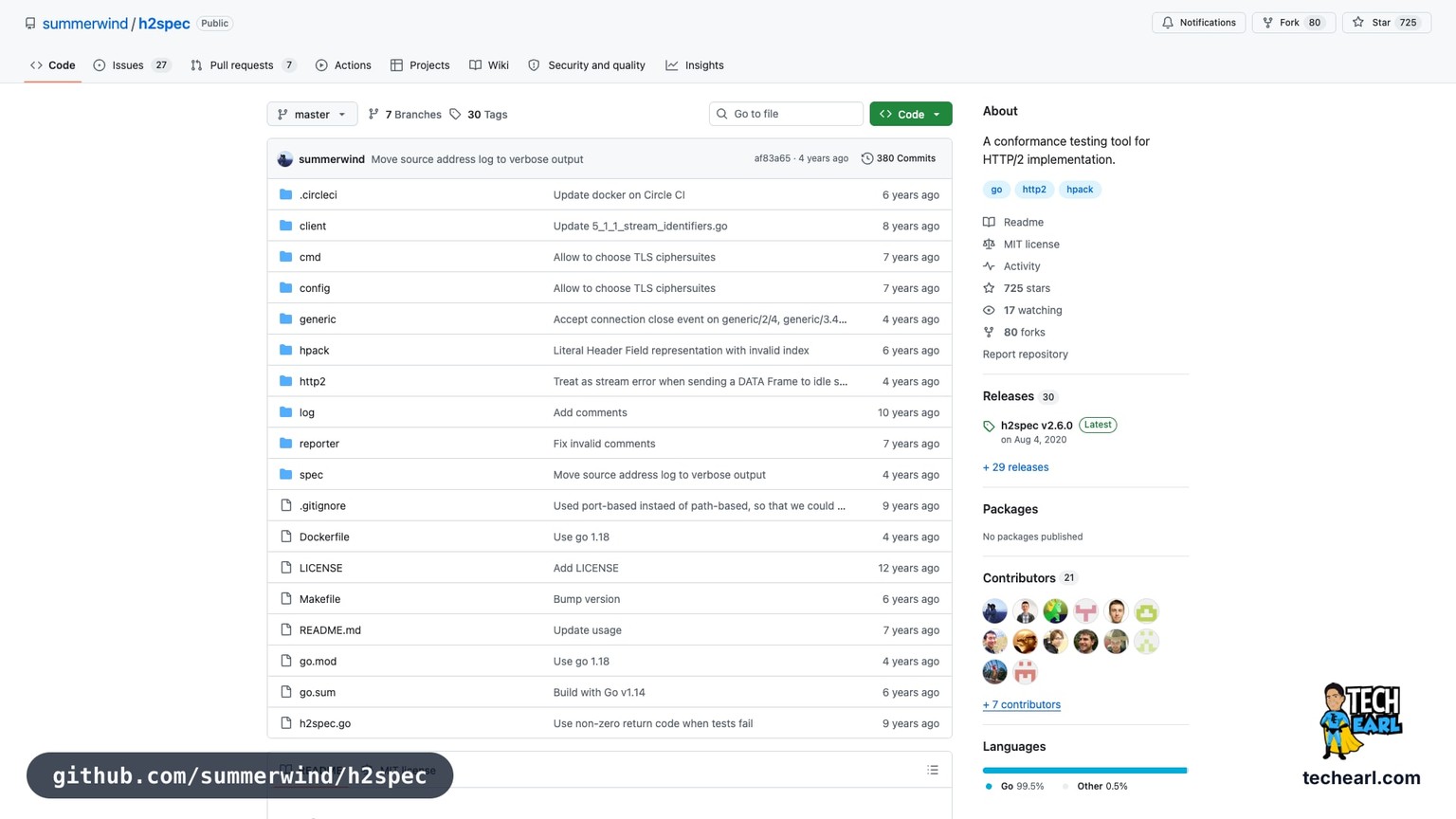Click the h2spec v2.6.0 release link
Screen dimensions: 1456x819
pos(1037,426)
